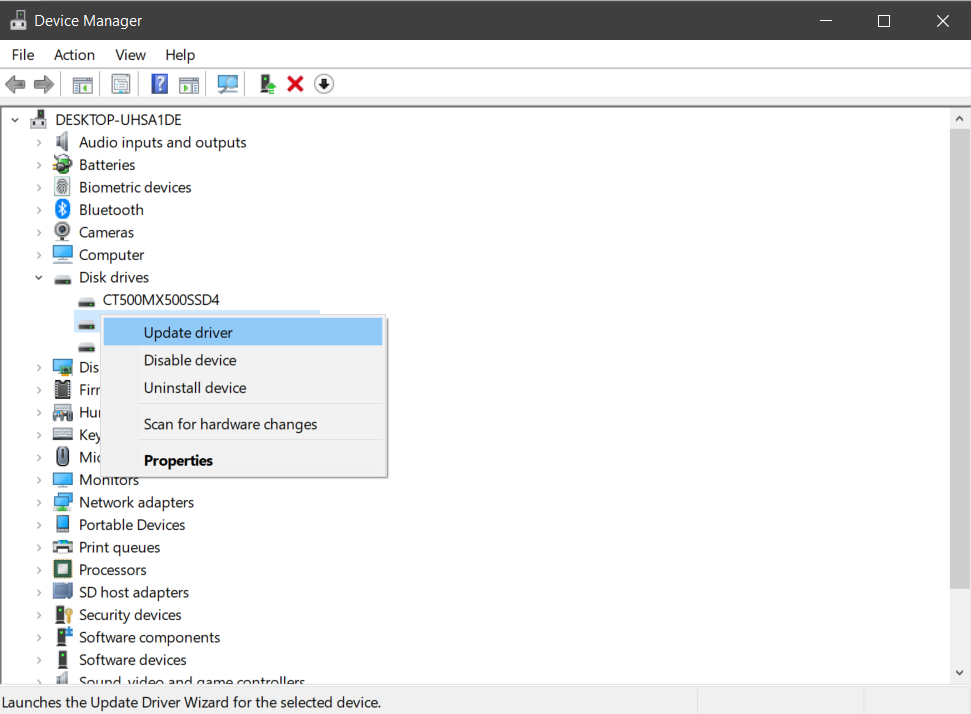Click the Portable Devices icon
This screenshot has width=971, height=714.
pyautogui.click(x=63, y=524)
